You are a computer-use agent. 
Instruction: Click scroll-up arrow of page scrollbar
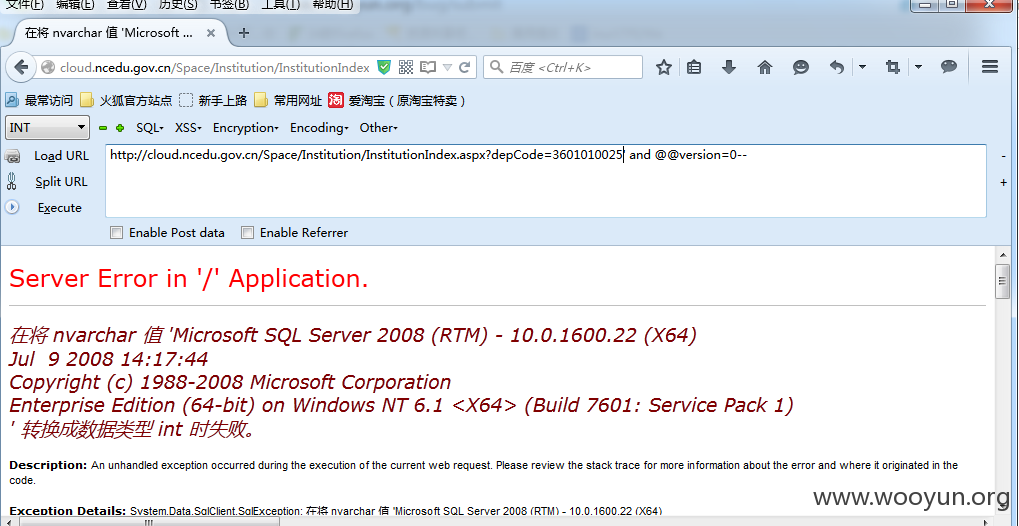pos(1002,254)
